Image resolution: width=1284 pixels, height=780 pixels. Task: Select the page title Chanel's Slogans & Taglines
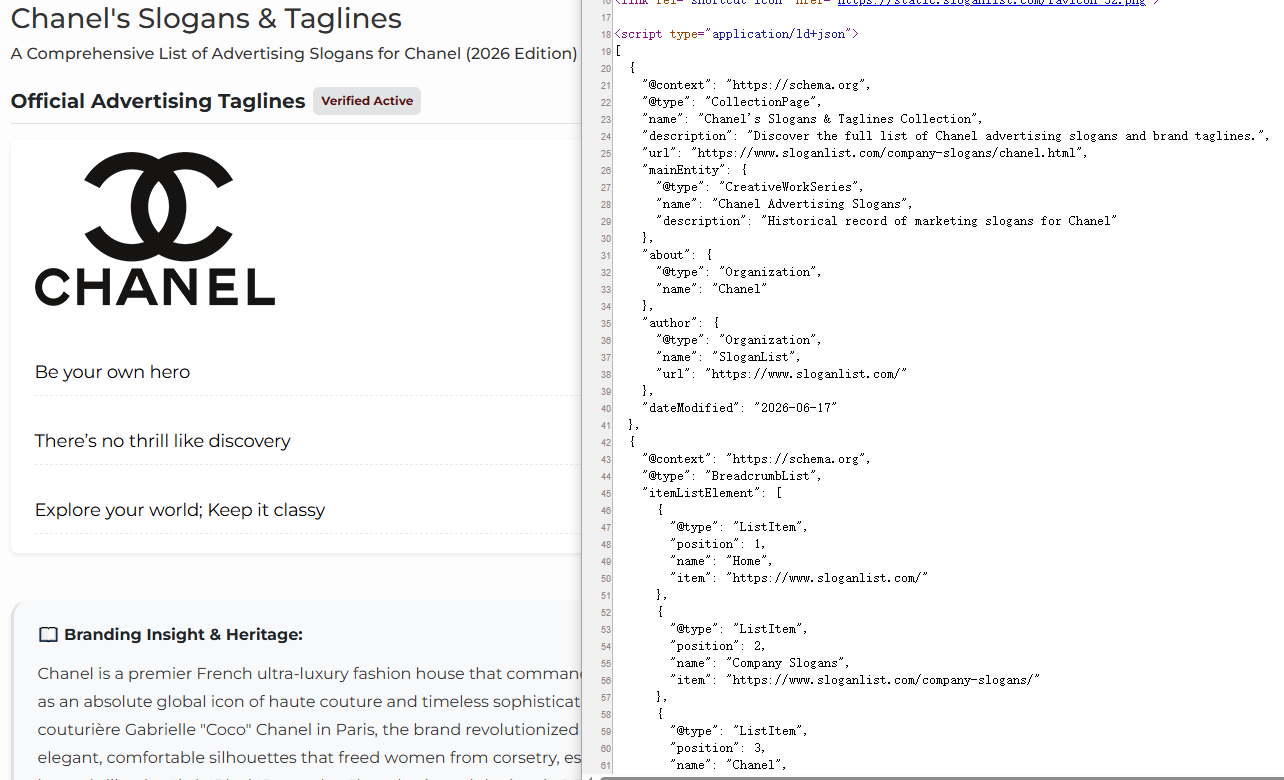tap(206, 18)
